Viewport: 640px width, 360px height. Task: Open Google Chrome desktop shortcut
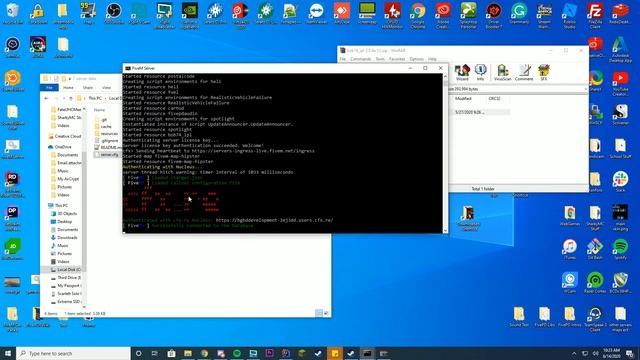[x=418, y=15]
